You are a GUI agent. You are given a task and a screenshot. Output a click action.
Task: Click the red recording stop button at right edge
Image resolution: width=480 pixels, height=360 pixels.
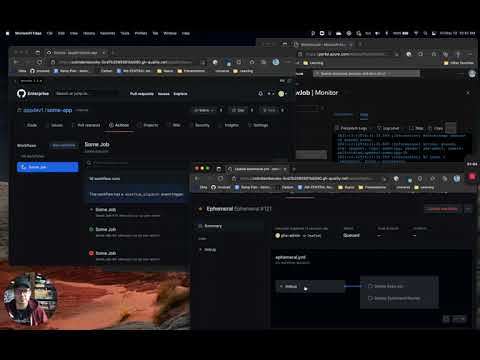click(x=472, y=176)
